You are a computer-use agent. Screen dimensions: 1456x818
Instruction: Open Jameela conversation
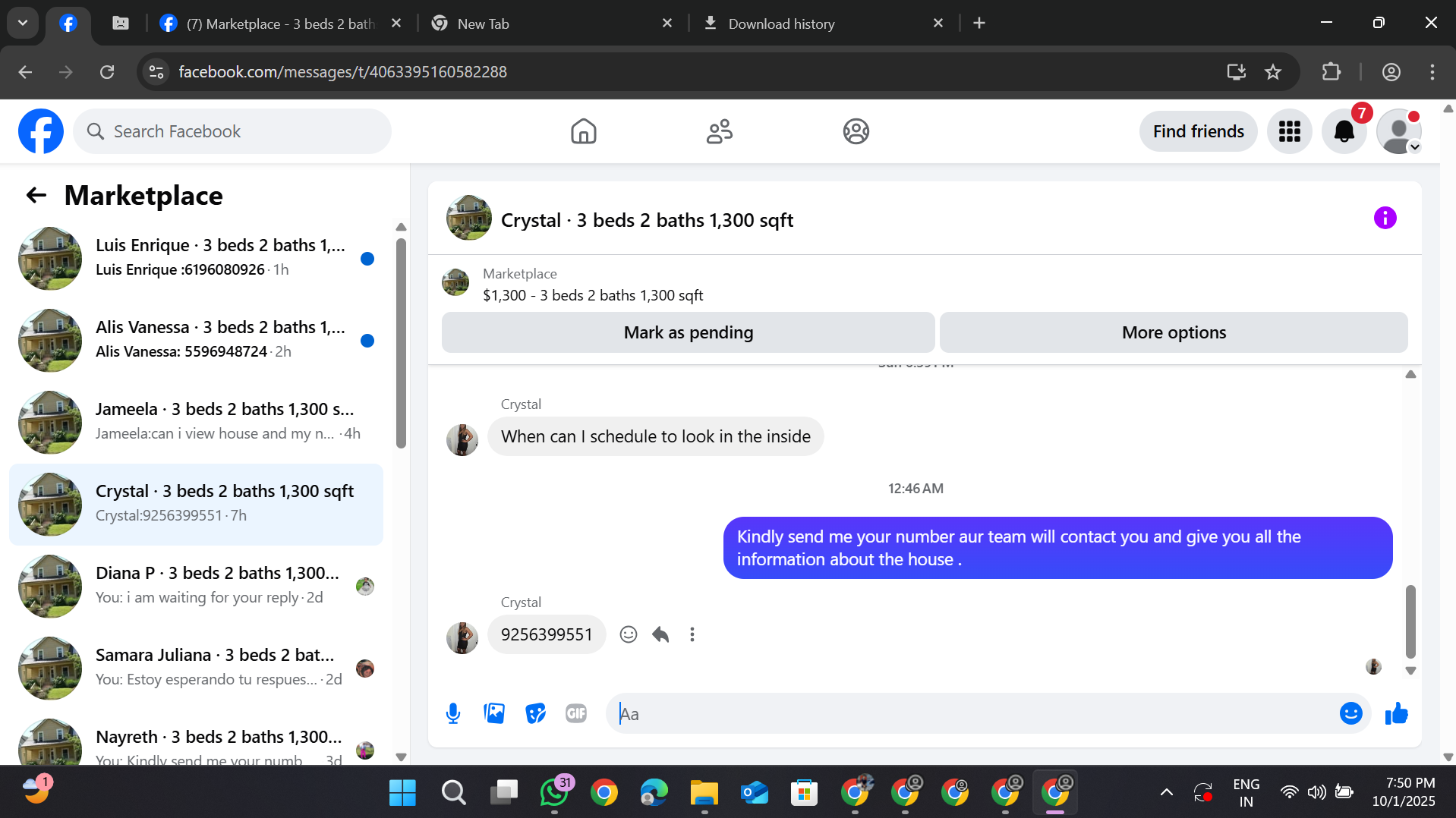click(x=196, y=422)
